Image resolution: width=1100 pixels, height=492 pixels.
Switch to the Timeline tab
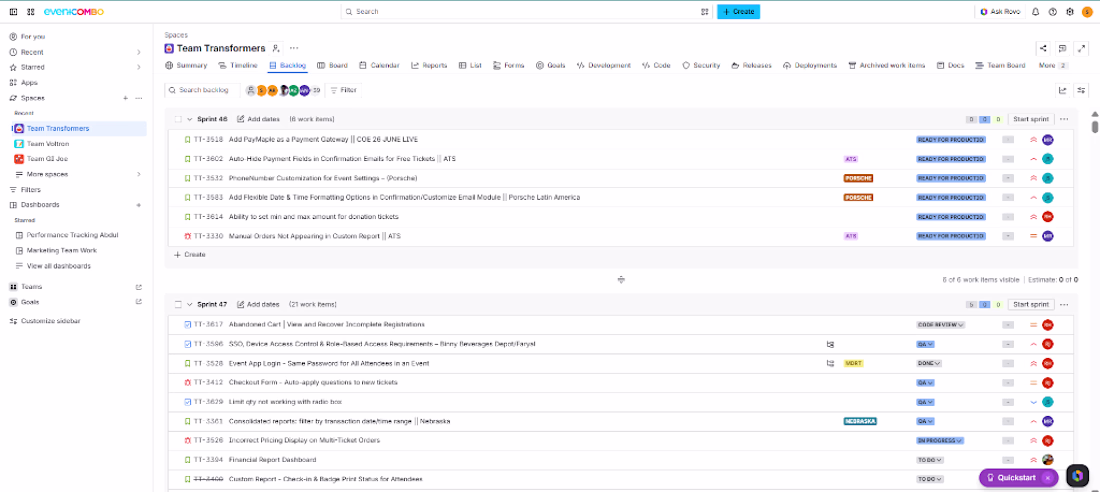pos(238,65)
